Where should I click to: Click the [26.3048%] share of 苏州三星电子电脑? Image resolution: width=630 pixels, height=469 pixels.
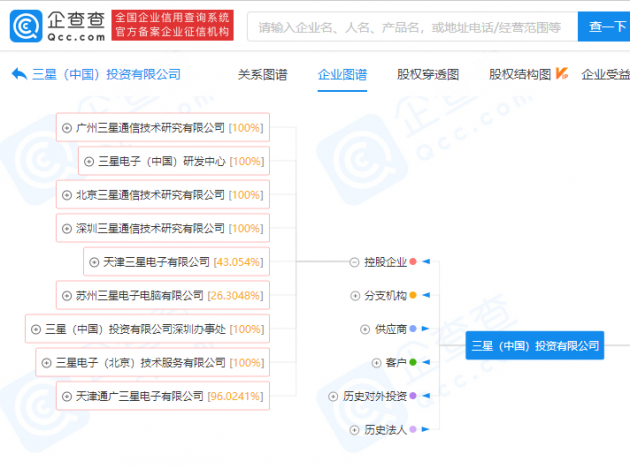coord(235,296)
